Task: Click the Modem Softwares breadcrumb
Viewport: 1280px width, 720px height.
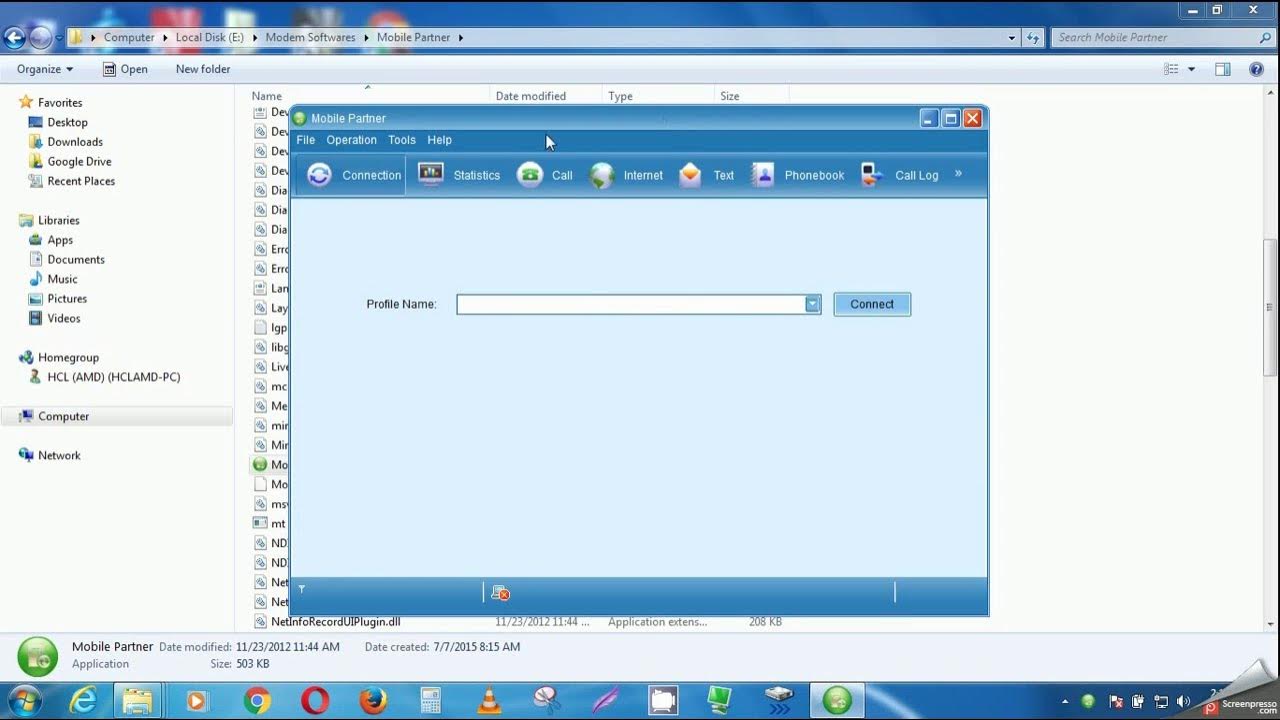Action: click(310, 37)
